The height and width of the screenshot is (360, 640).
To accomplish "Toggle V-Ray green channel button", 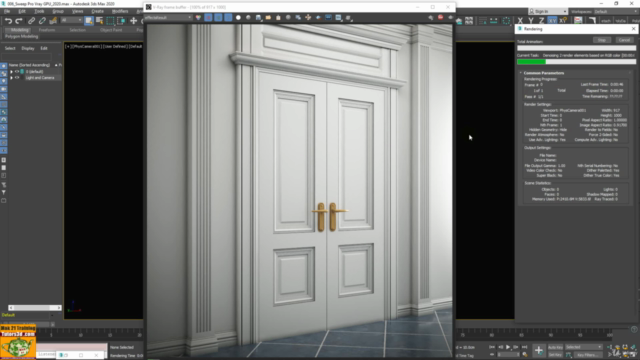I will pyautogui.click(x=218, y=18).
